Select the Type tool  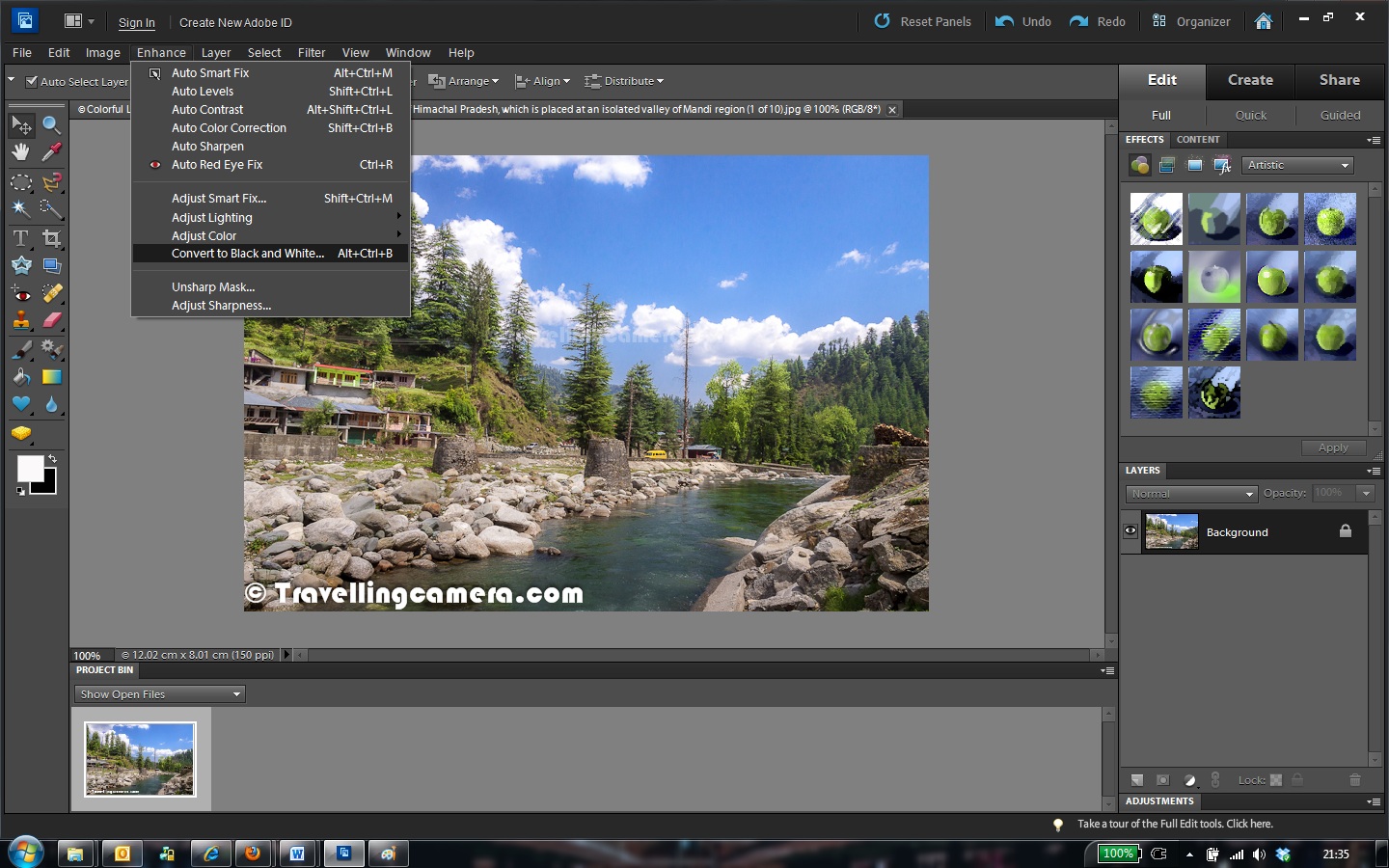21,238
